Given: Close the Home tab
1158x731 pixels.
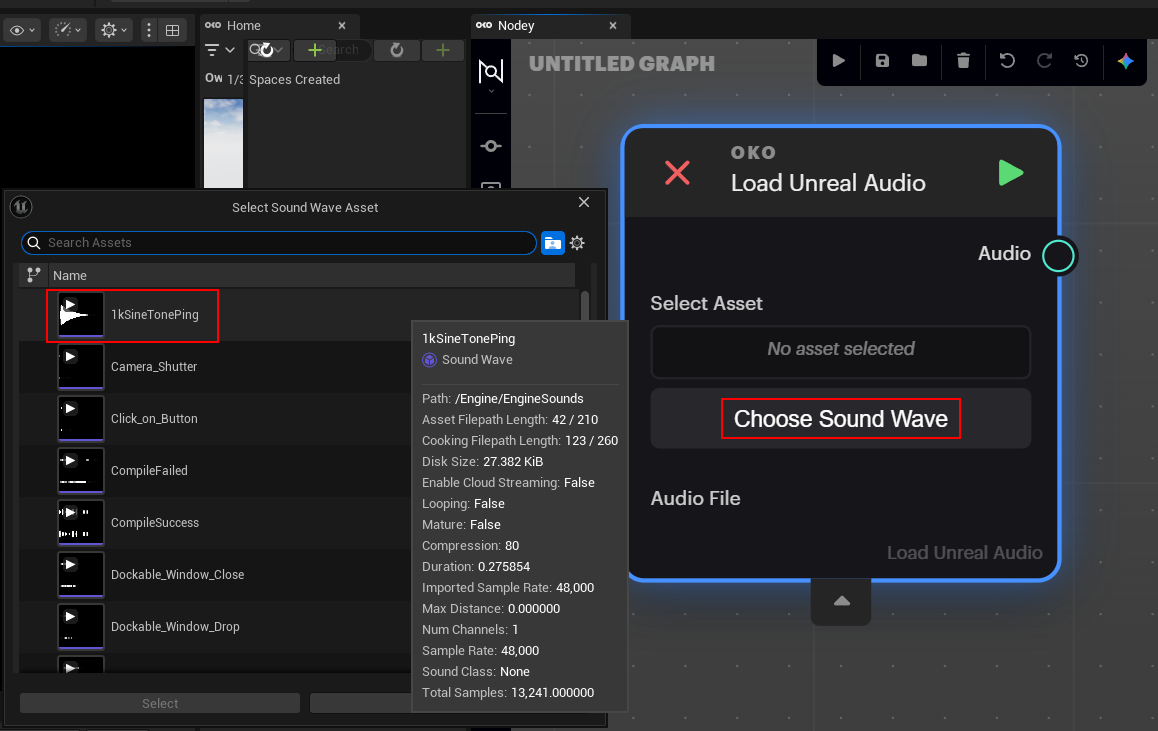Looking at the screenshot, I should coord(342,26).
